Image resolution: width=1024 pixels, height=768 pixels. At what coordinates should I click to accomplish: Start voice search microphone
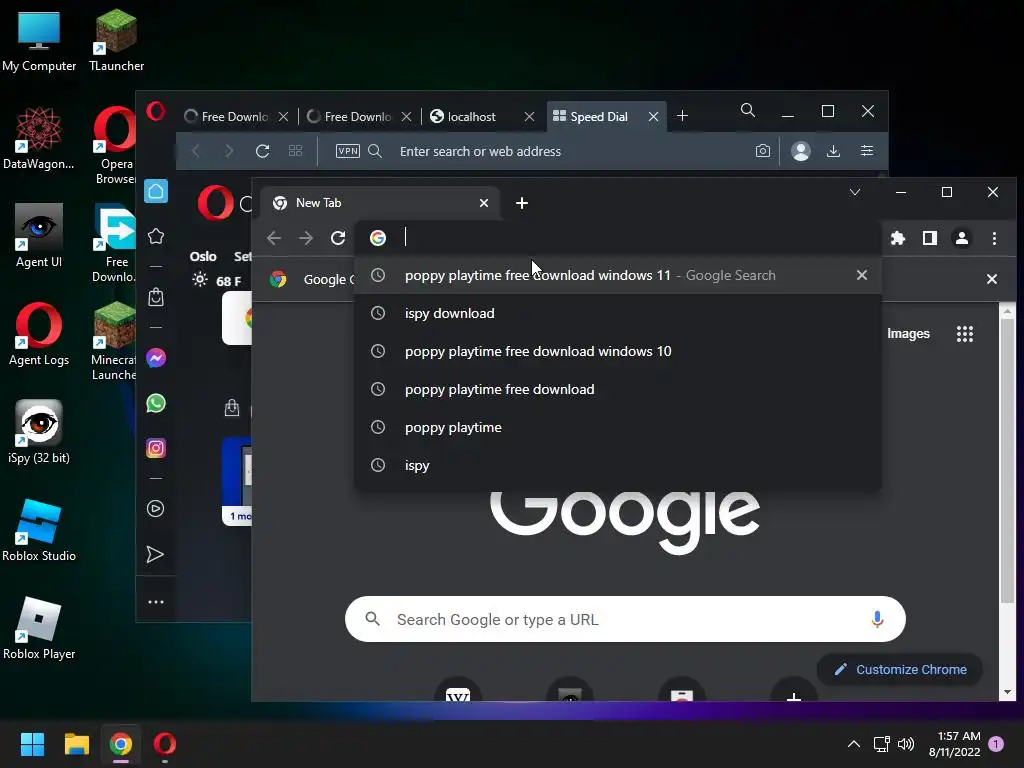(877, 619)
